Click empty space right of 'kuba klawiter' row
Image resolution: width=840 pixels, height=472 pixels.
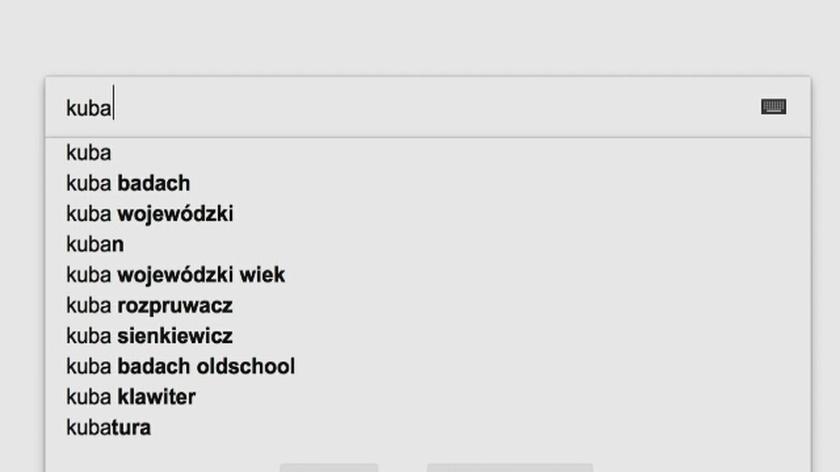coord(500,397)
